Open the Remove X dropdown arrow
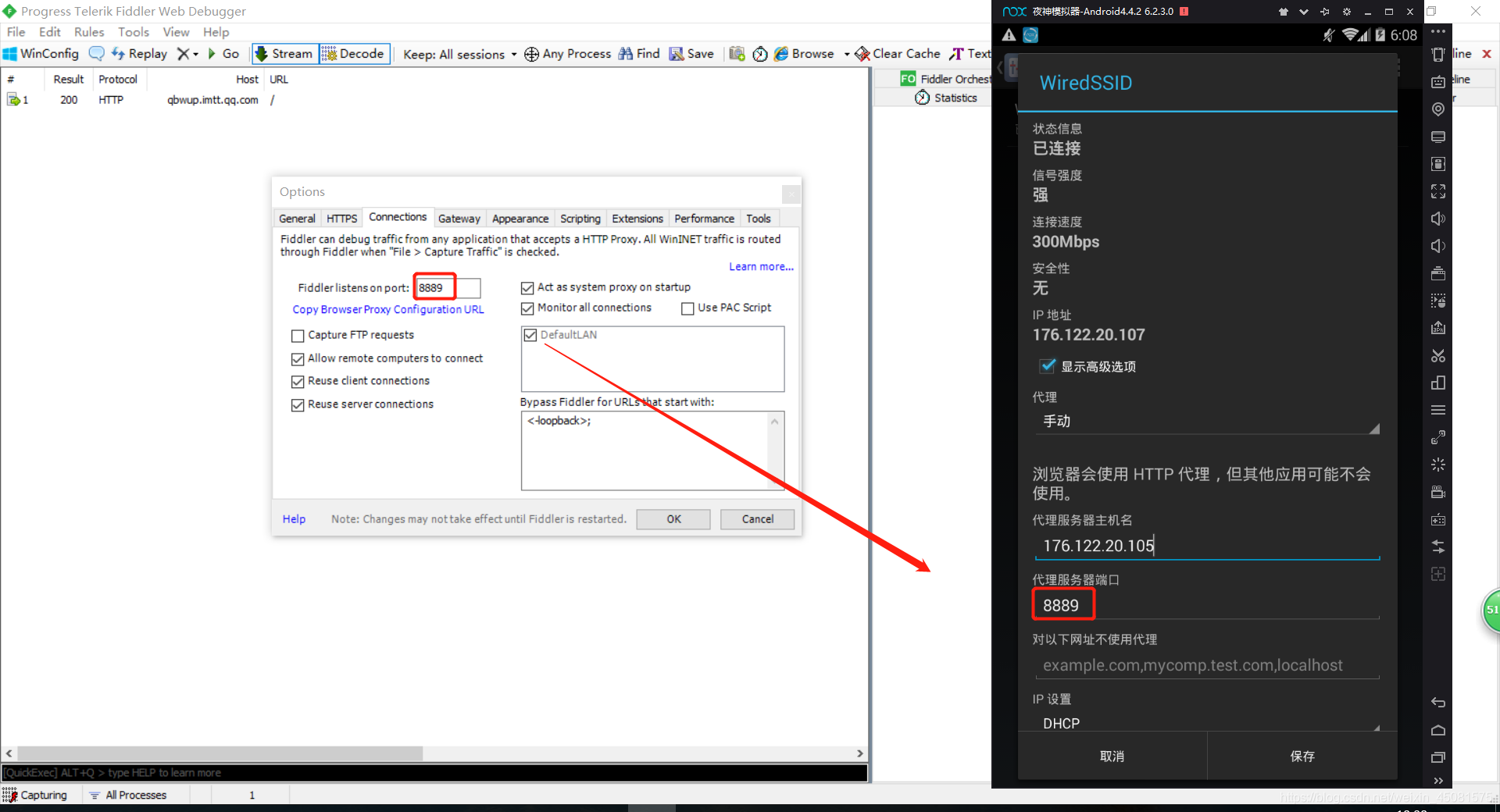1500x812 pixels. tap(196, 55)
